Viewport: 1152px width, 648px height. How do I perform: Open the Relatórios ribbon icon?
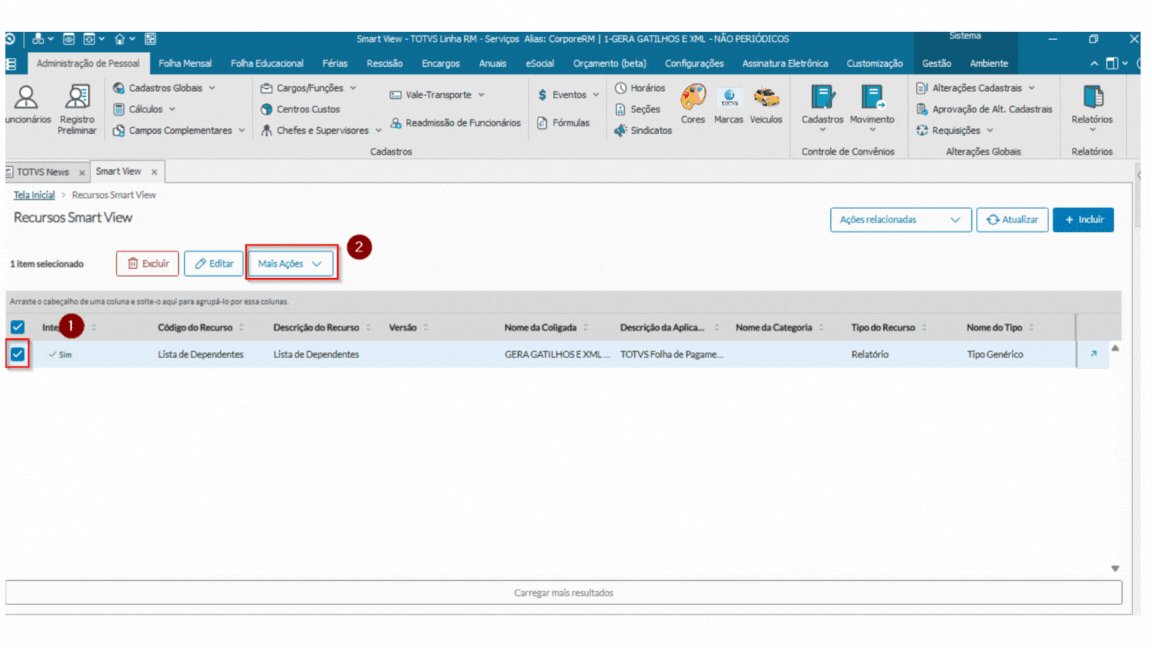(1092, 108)
